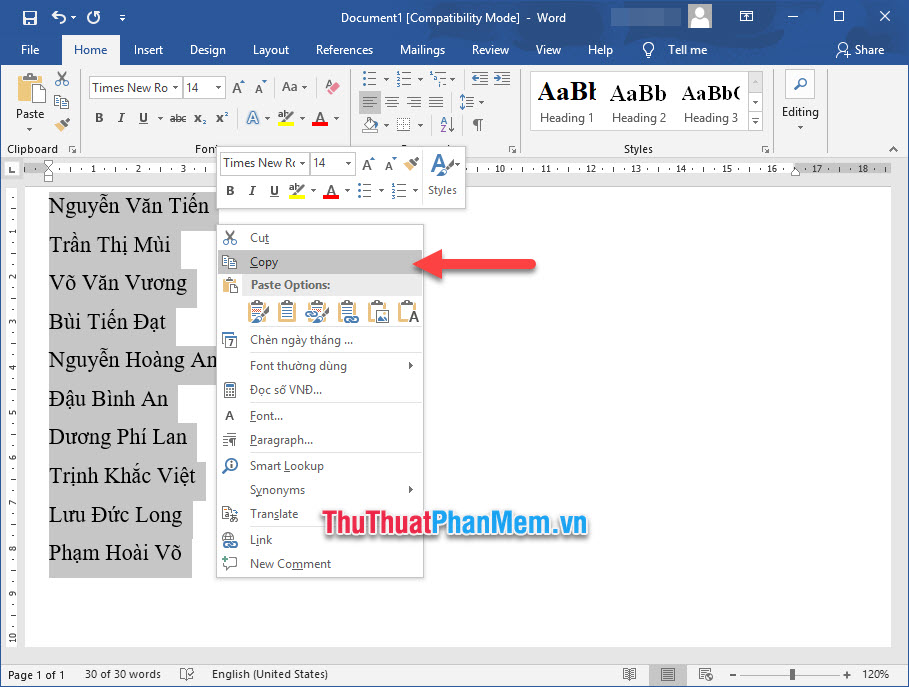Choose the Keep Text Only paste option
The image size is (909, 687).
(x=407, y=312)
